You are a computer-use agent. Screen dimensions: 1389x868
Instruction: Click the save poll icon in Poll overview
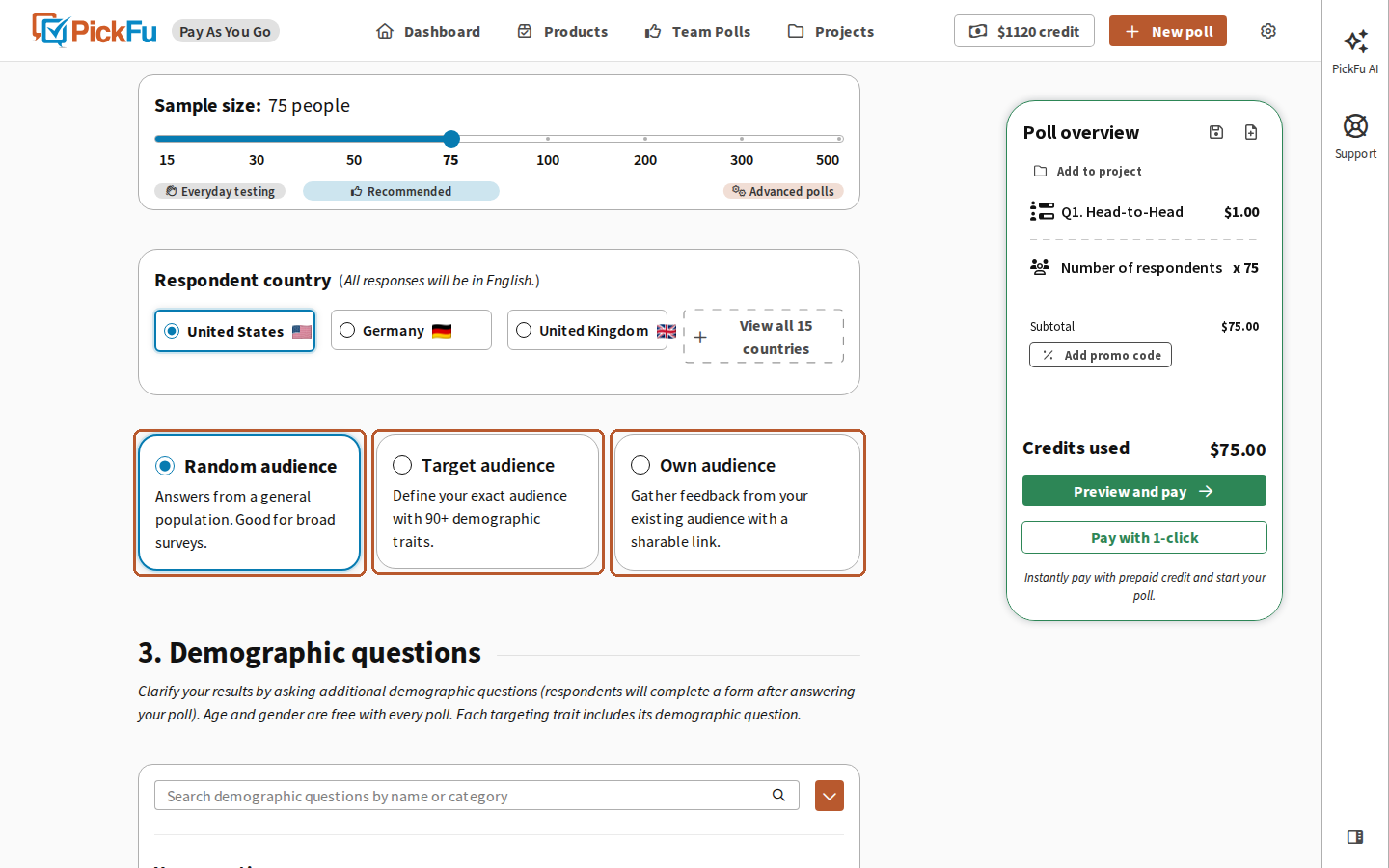point(1216,132)
